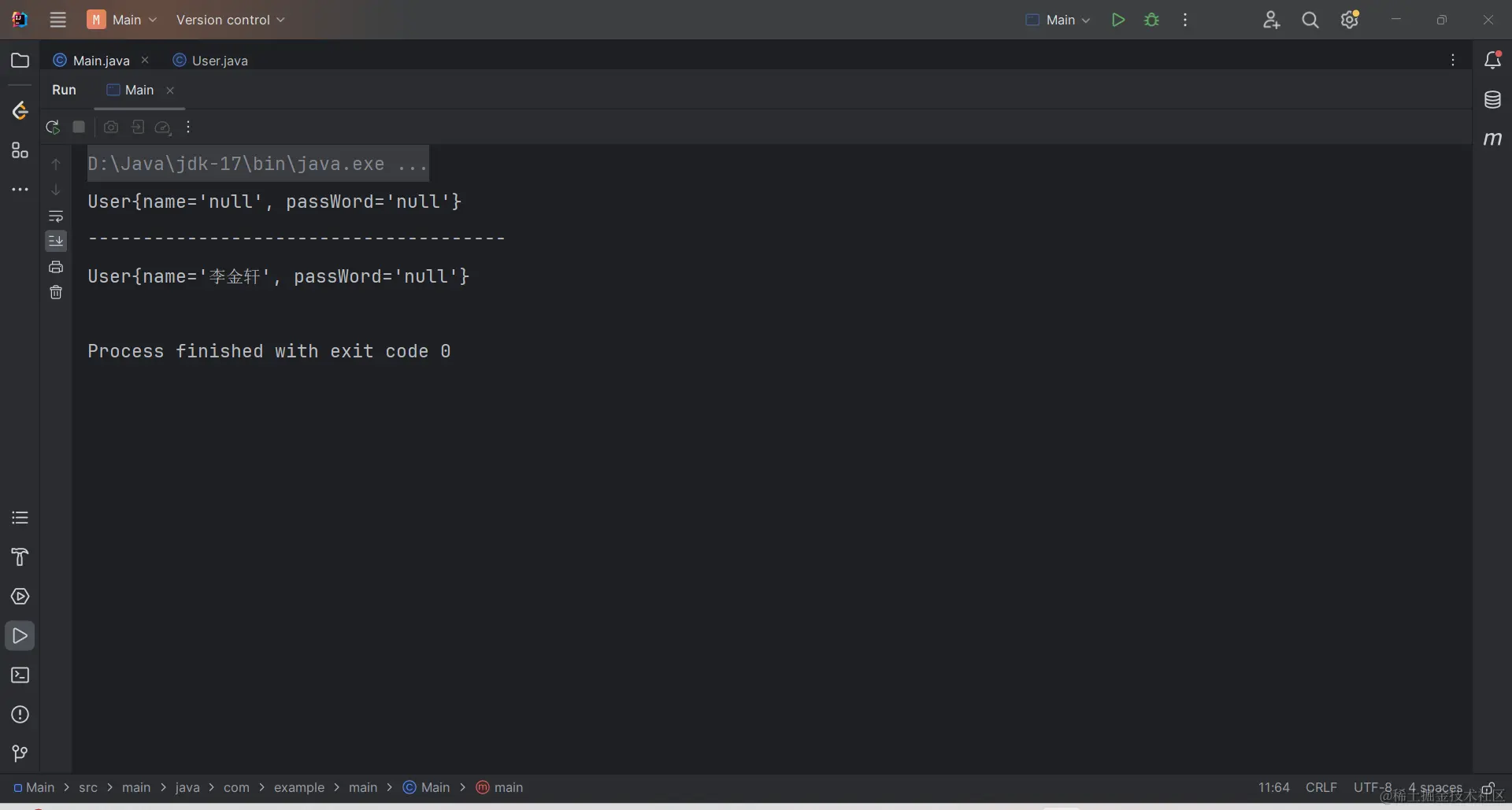Toggle scroll to end of console
Viewport: 1512px width, 810px height.
click(x=56, y=241)
